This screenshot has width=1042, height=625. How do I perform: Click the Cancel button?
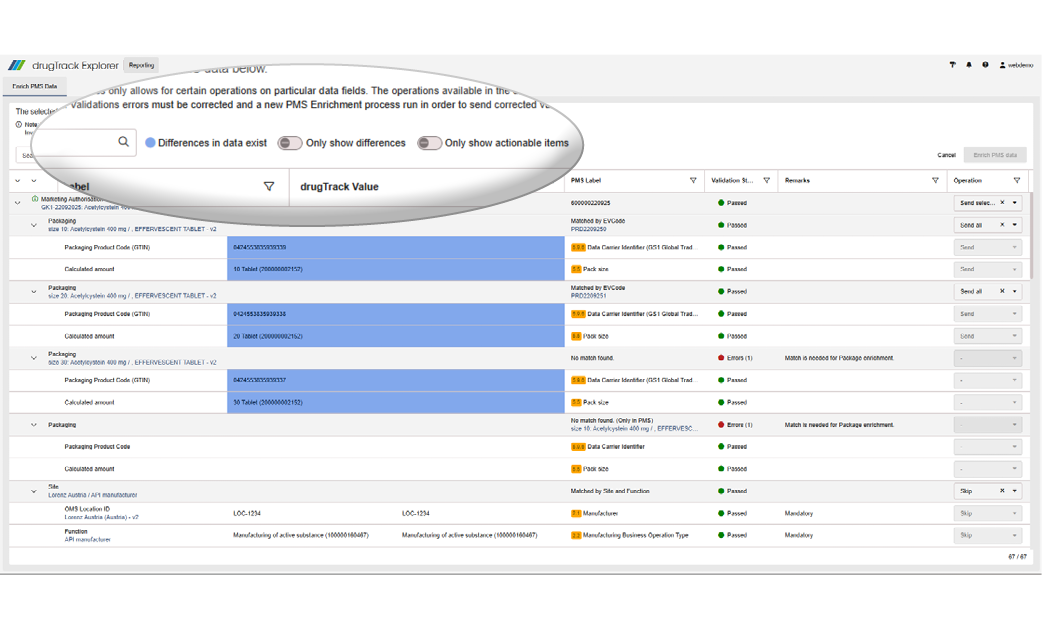tap(946, 155)
